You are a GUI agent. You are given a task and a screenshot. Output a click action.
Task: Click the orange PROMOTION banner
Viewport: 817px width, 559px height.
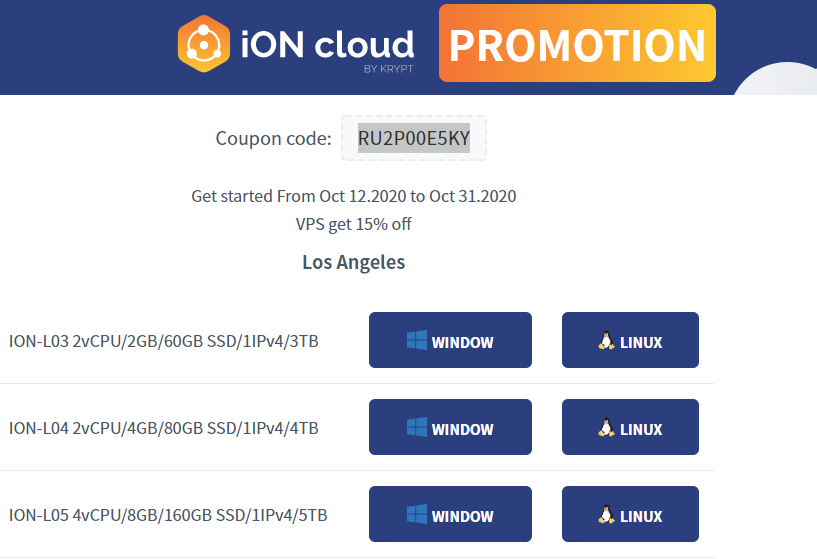coord(577,43)
